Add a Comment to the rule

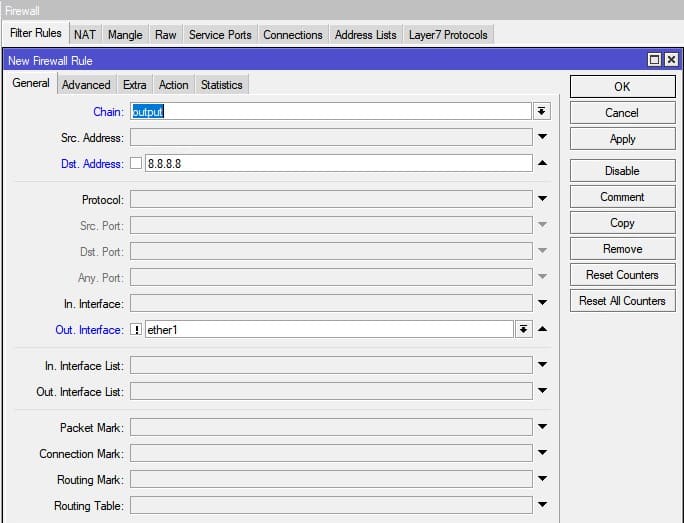(x=622, y=197)
